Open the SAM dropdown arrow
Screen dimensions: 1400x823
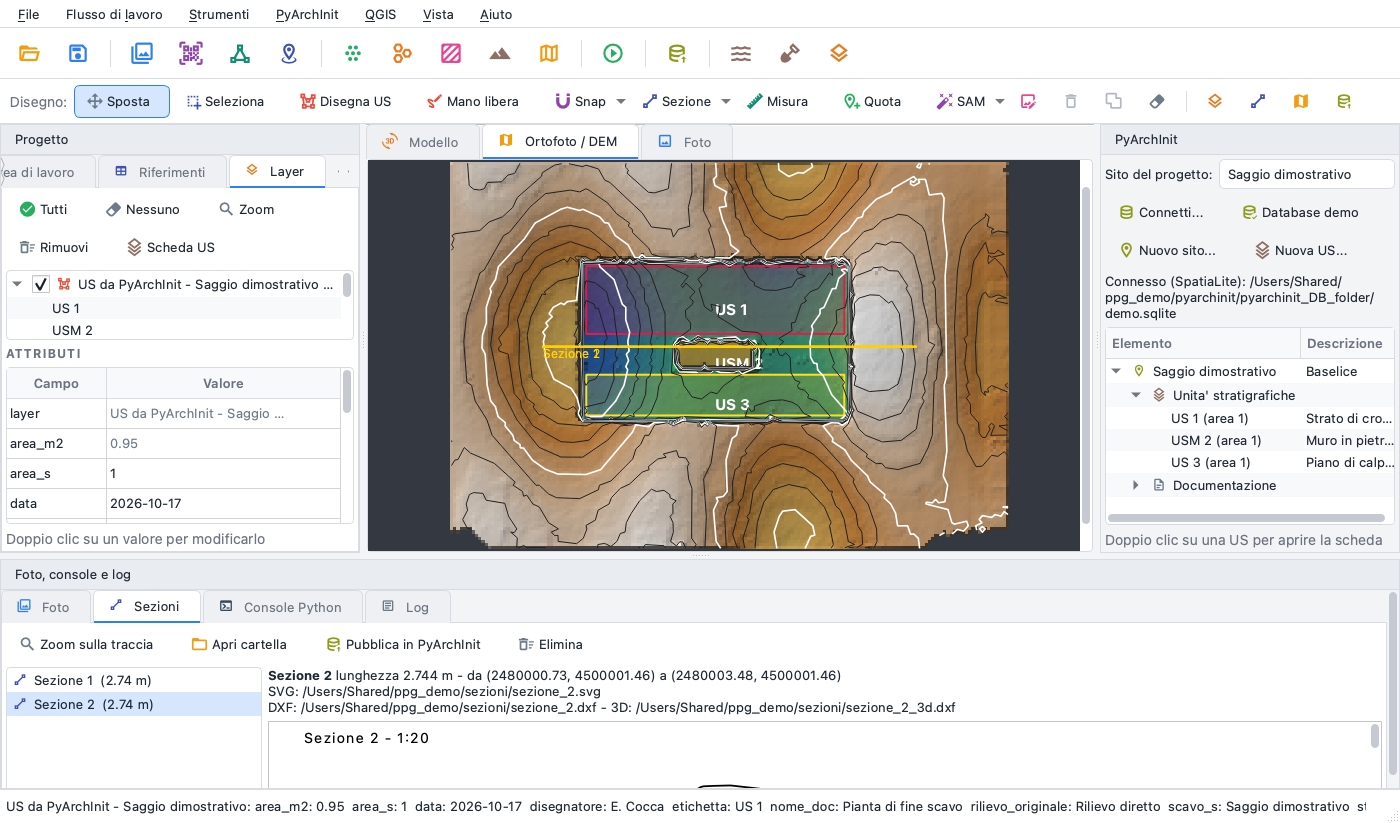(x=1000, y=101)
